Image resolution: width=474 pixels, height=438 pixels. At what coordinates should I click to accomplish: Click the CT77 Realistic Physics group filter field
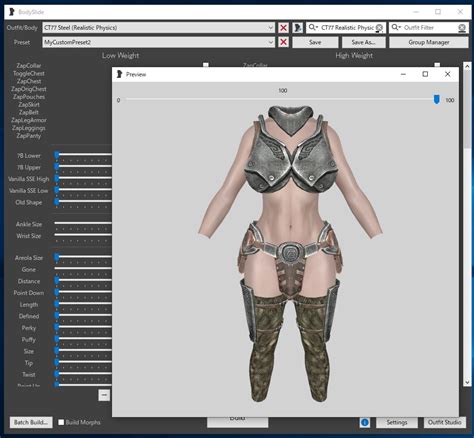347,28
